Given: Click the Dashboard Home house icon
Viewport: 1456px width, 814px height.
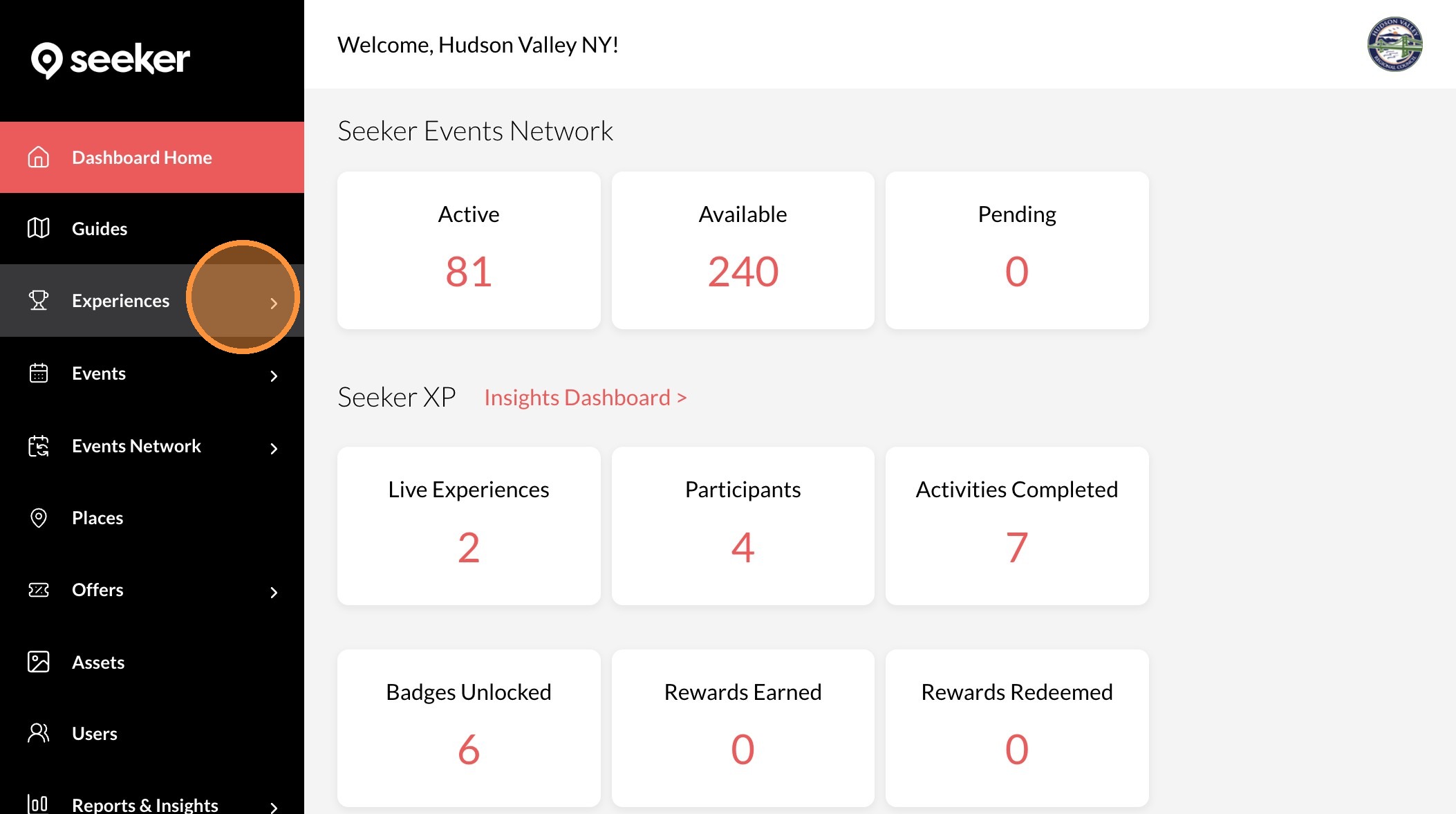Looking at the screenshot, I should (39, 158).
